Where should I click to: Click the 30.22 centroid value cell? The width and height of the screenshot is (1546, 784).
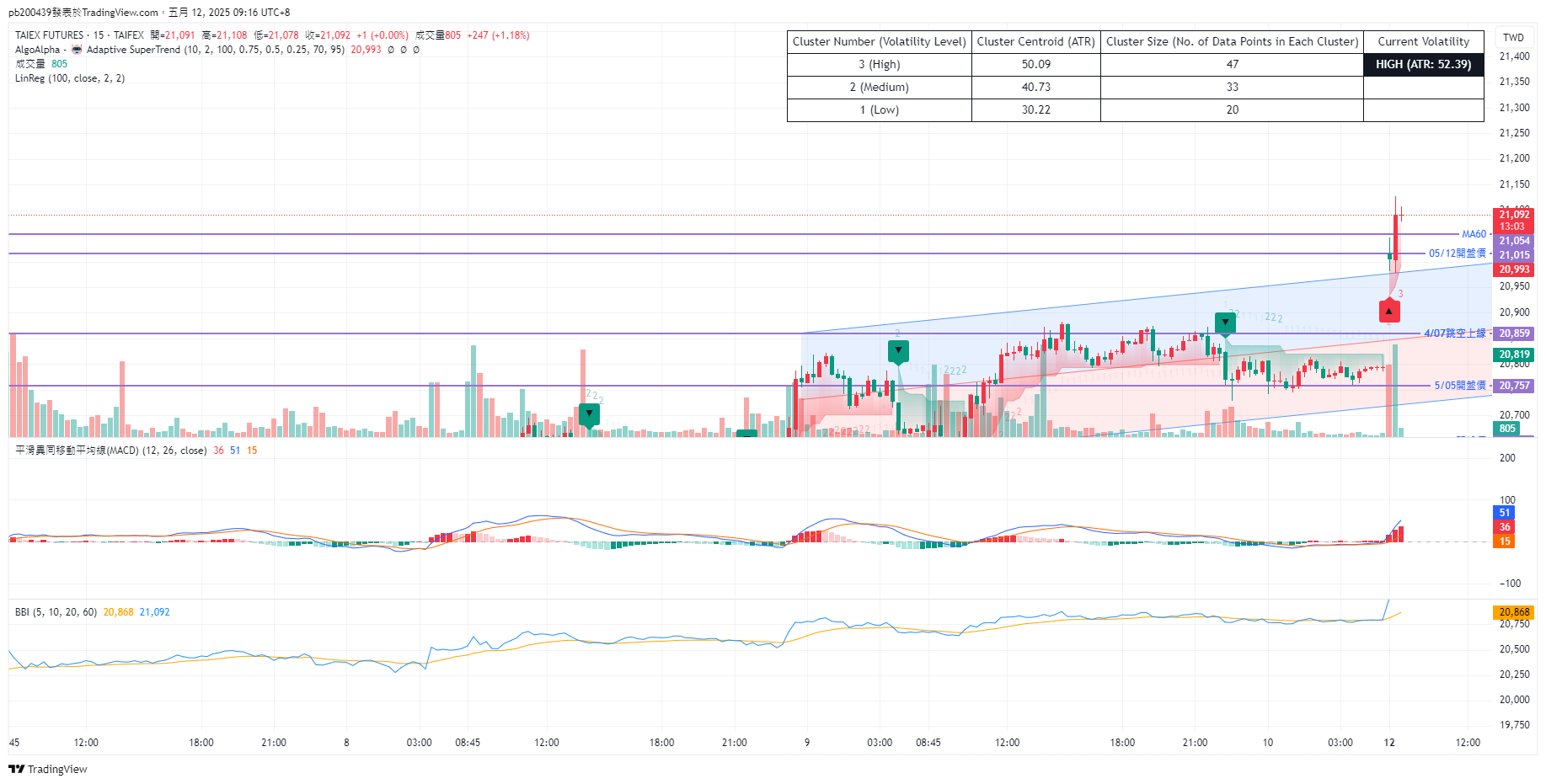click(1035, 110)
